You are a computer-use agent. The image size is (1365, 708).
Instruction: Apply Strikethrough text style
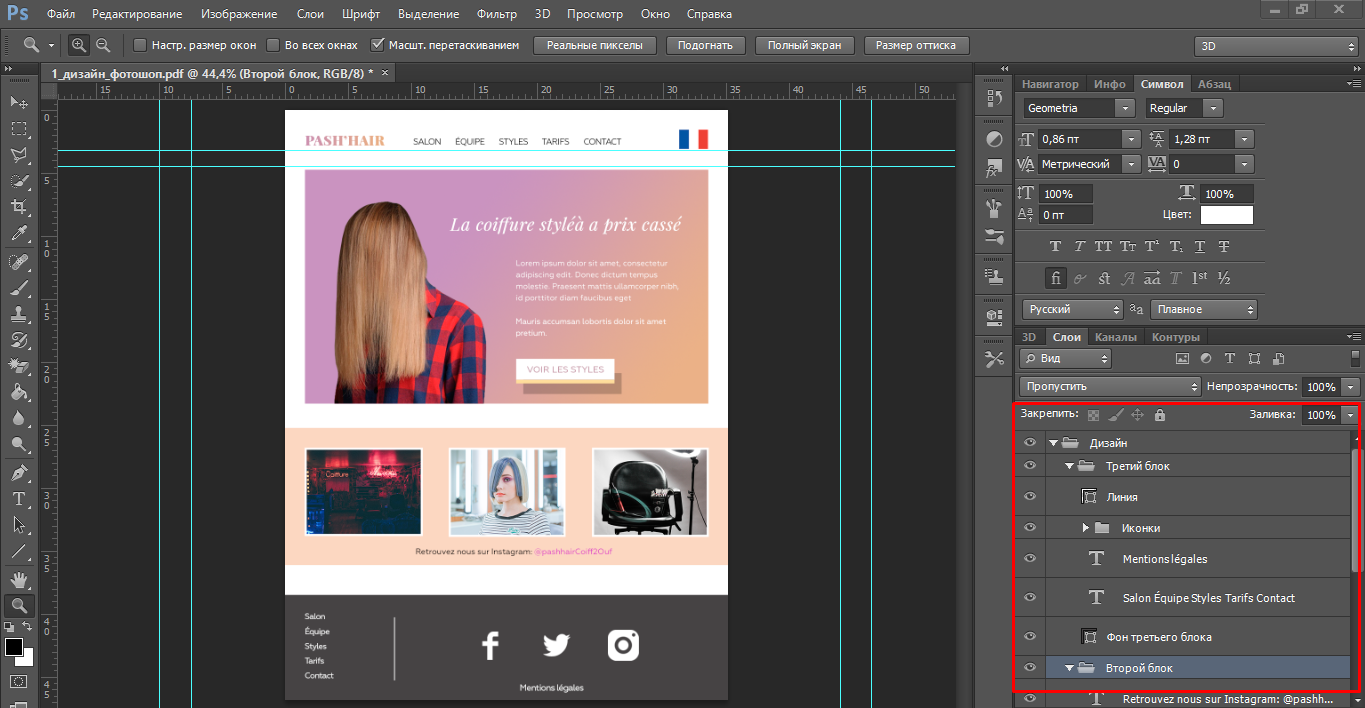click(1224, 246)
